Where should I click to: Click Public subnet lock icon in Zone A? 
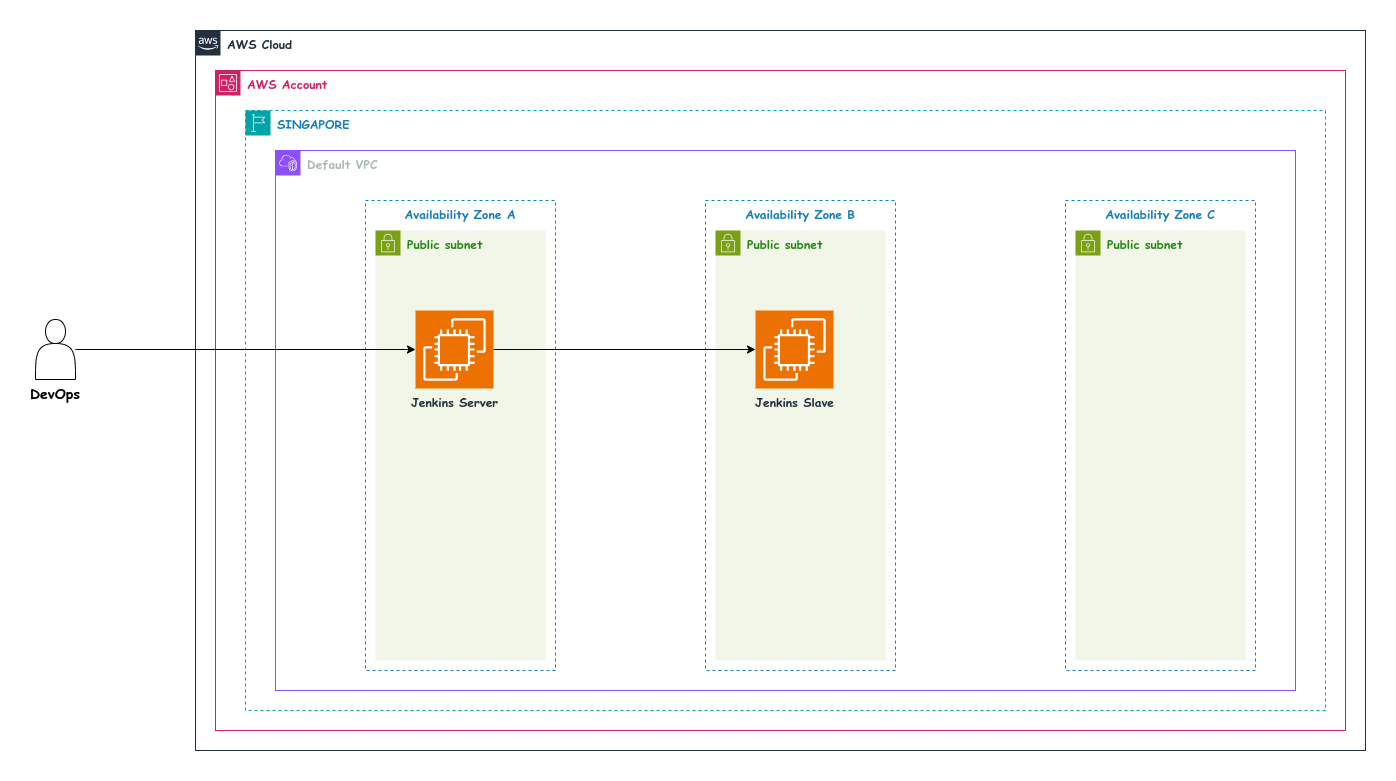click(388, 243)
